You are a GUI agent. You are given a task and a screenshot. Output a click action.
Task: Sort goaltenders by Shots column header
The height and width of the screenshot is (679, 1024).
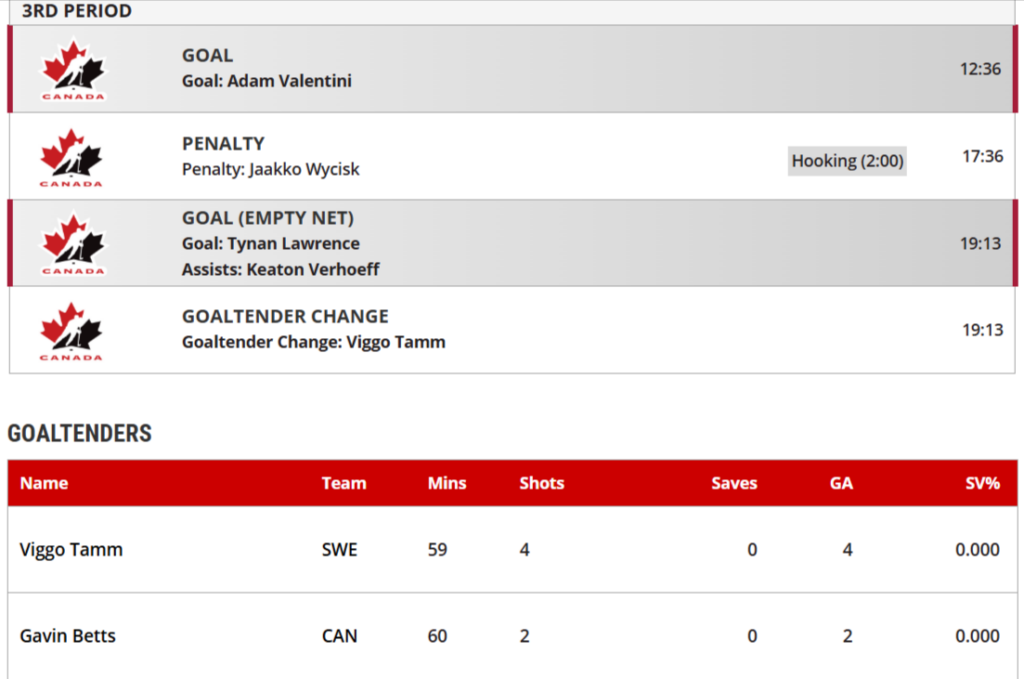point(542,483)
